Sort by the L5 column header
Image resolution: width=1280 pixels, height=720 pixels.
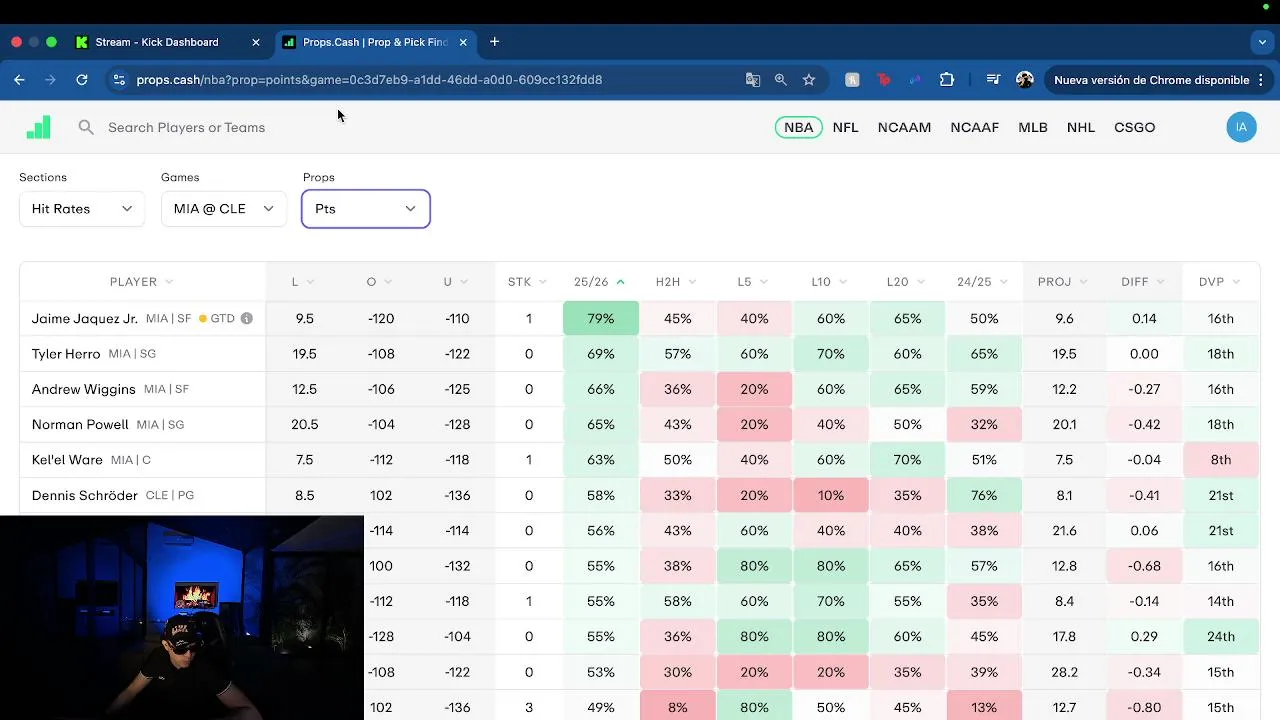point(753,282)
